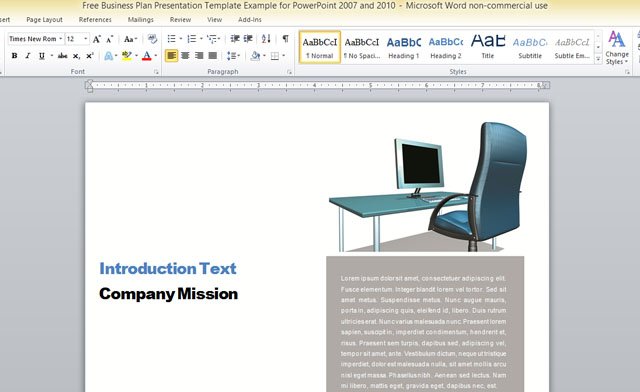Toggle Underline formatting button

[x=42, y=56]
